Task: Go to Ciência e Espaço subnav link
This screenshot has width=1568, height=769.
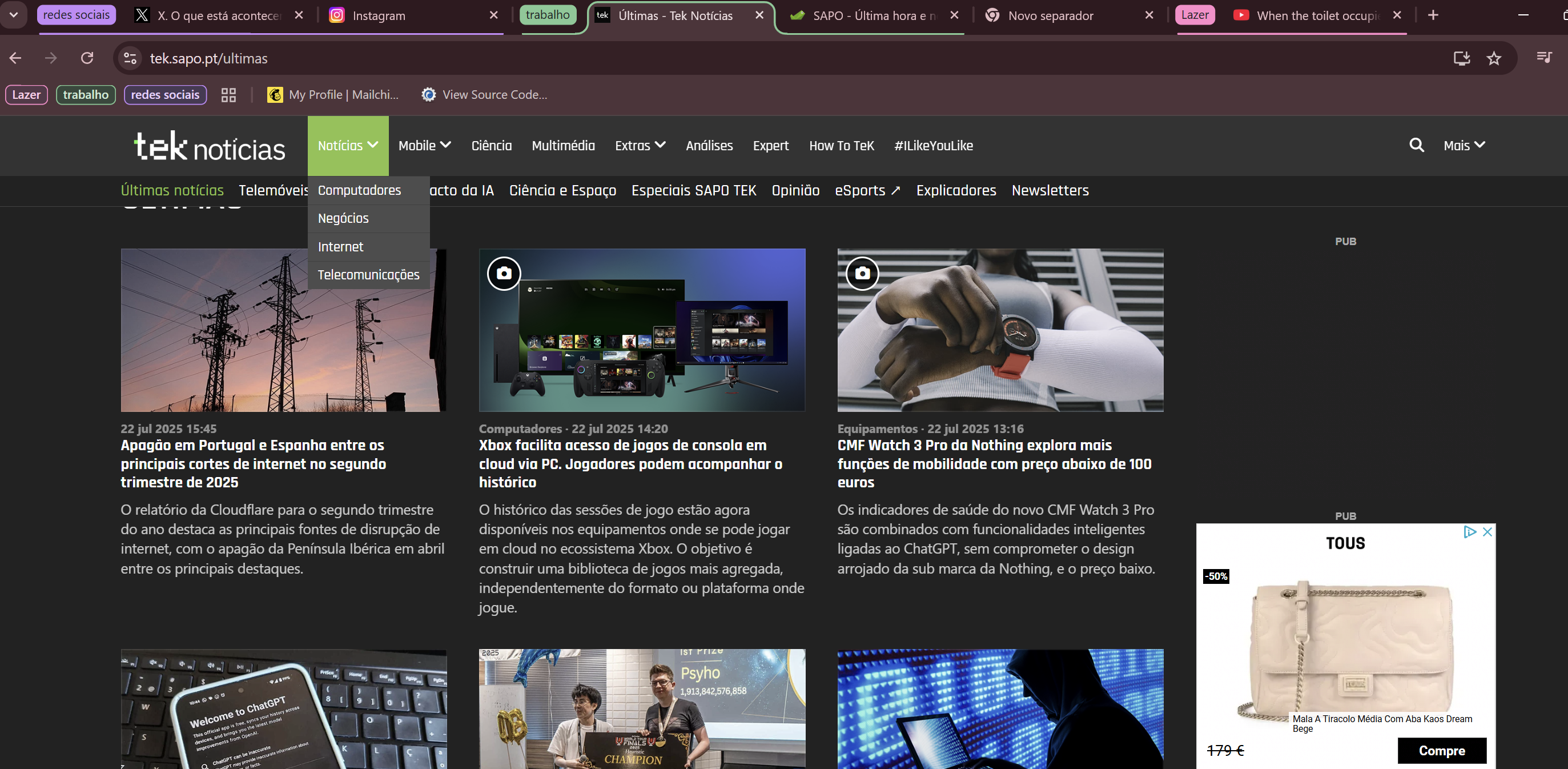Action: [562, 191]
